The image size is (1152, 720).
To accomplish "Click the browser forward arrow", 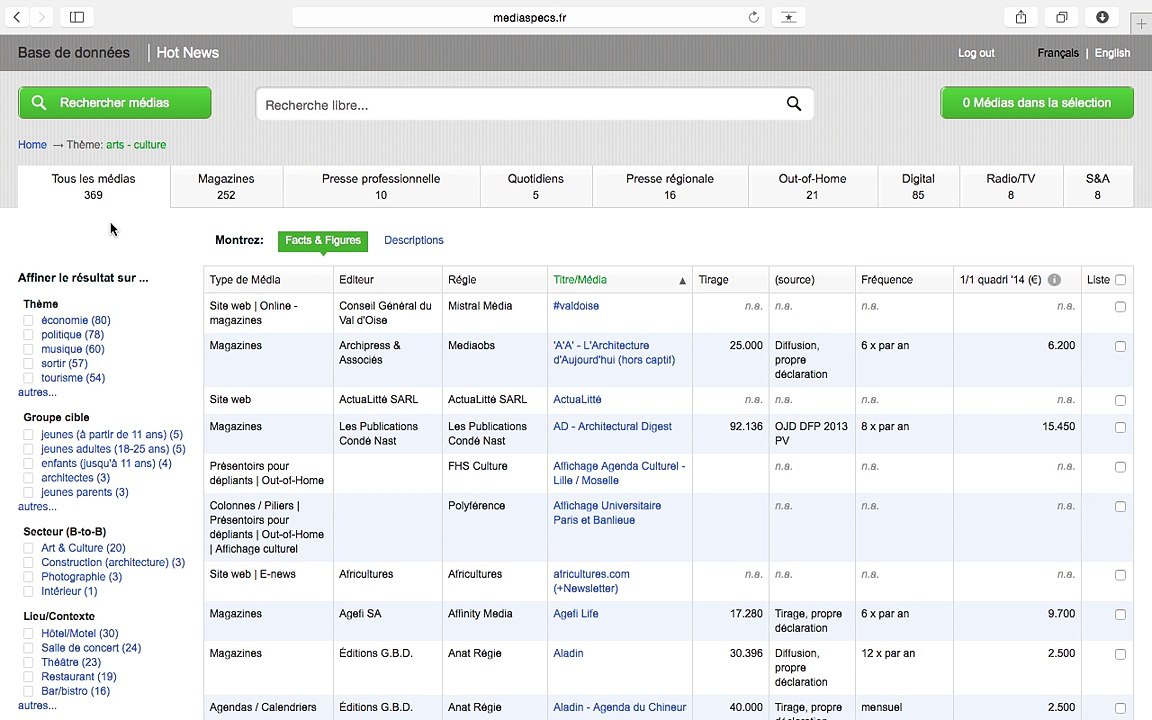I will coord(41,17).
